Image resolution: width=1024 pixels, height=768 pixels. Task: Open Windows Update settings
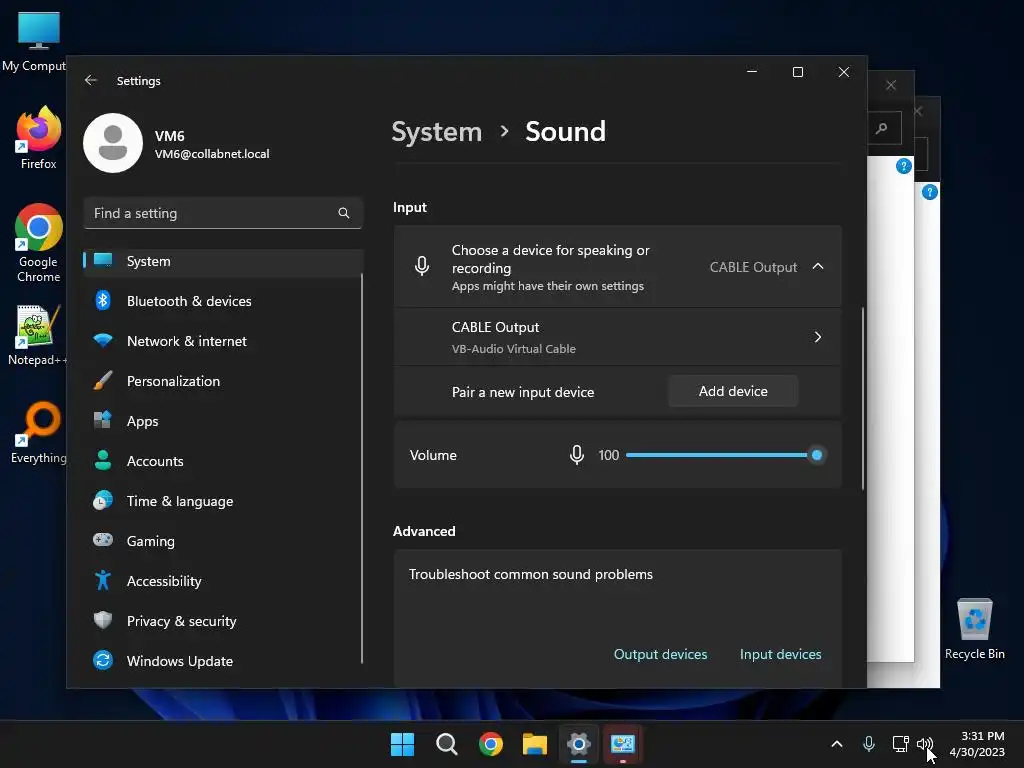pyautogui.click(x=223, y=660)
